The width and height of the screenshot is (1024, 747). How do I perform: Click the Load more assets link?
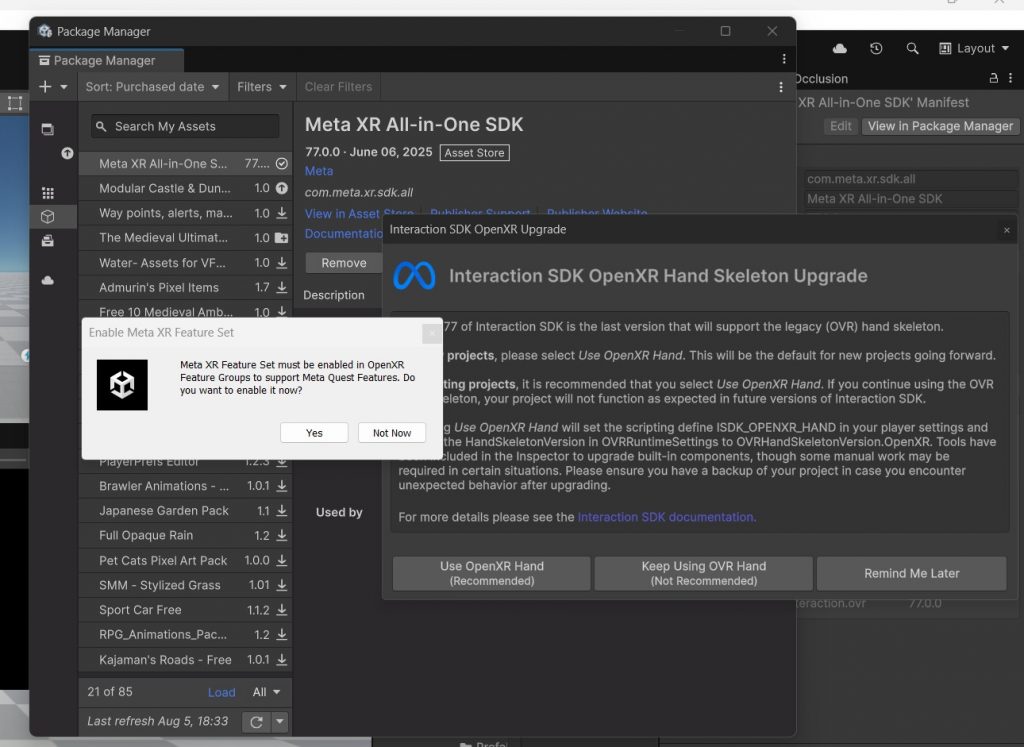[x=221, y=692]
